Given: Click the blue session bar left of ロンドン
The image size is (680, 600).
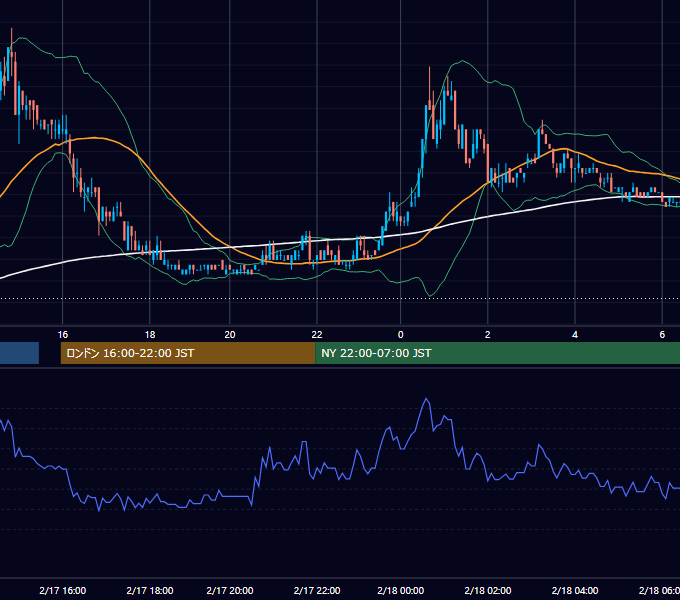Looking at the screenshot, I should pyautogui.click(x=19, y=353).
